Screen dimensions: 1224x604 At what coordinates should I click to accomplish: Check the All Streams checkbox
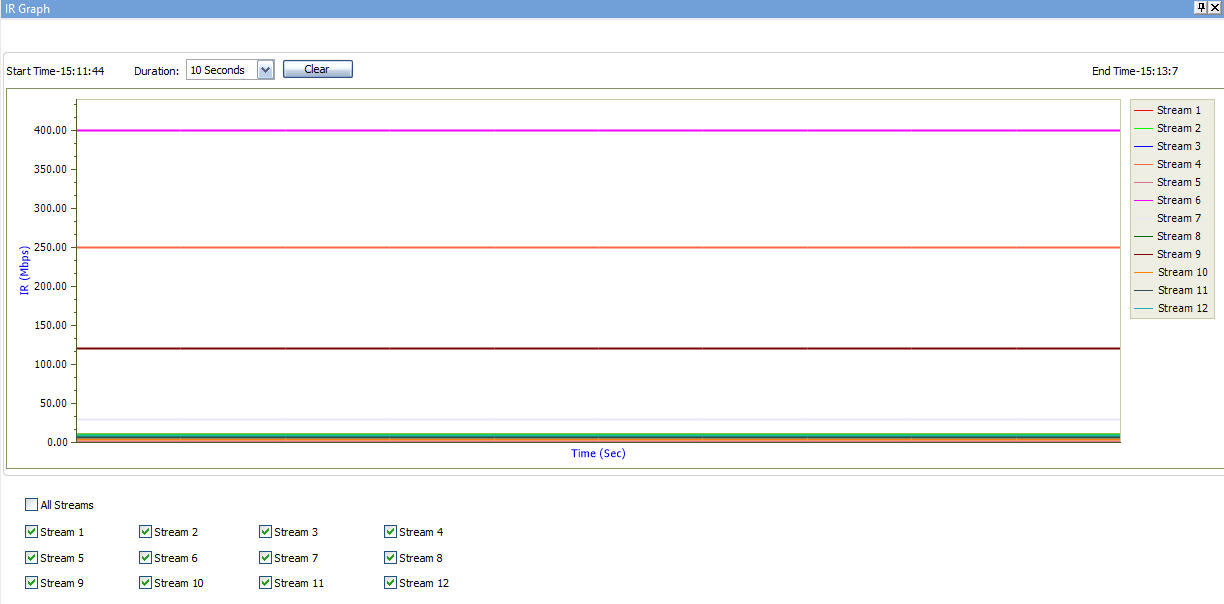pos(32,505)
